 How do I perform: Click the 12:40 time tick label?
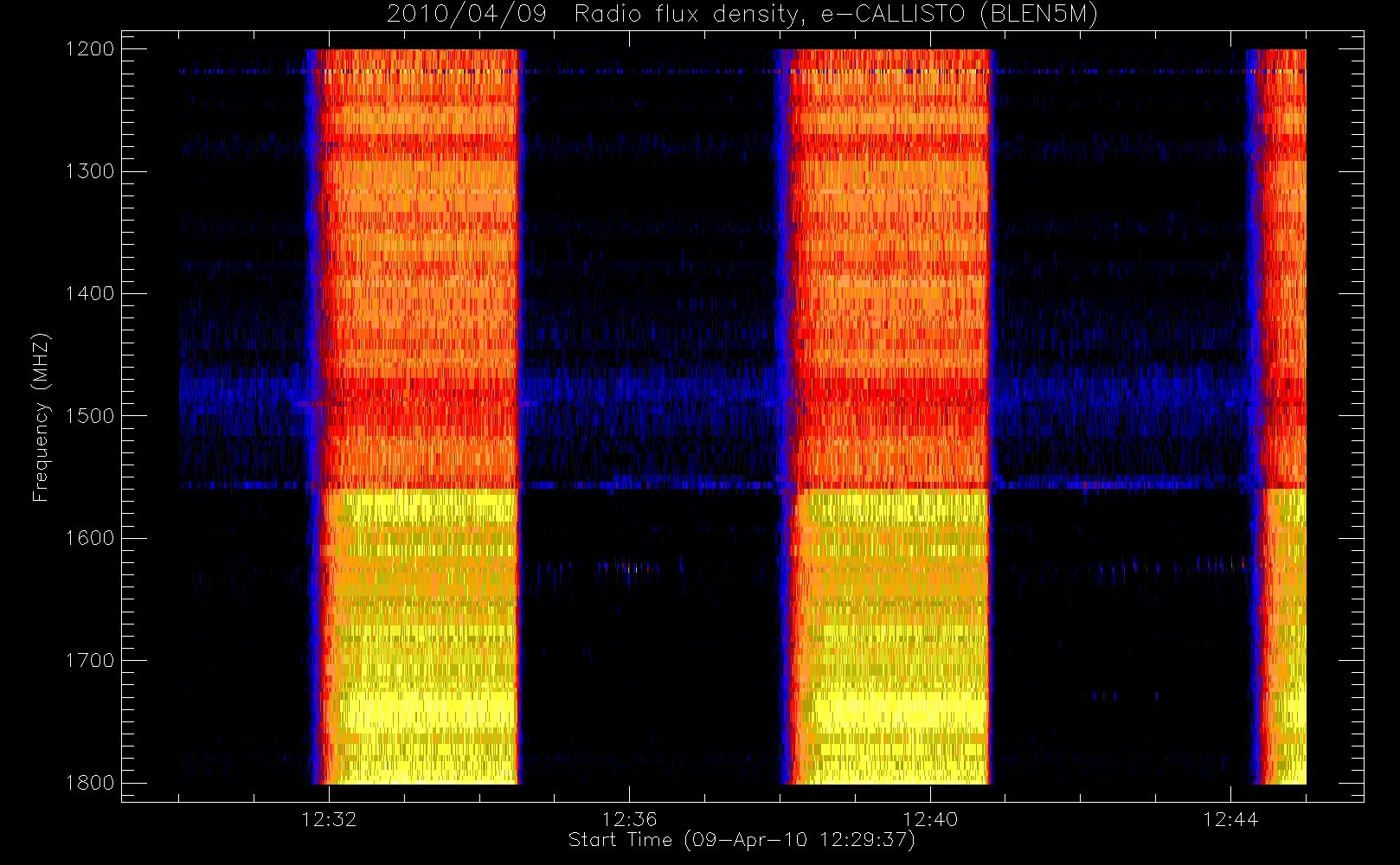pyautogui.click(x=930, y=819)
